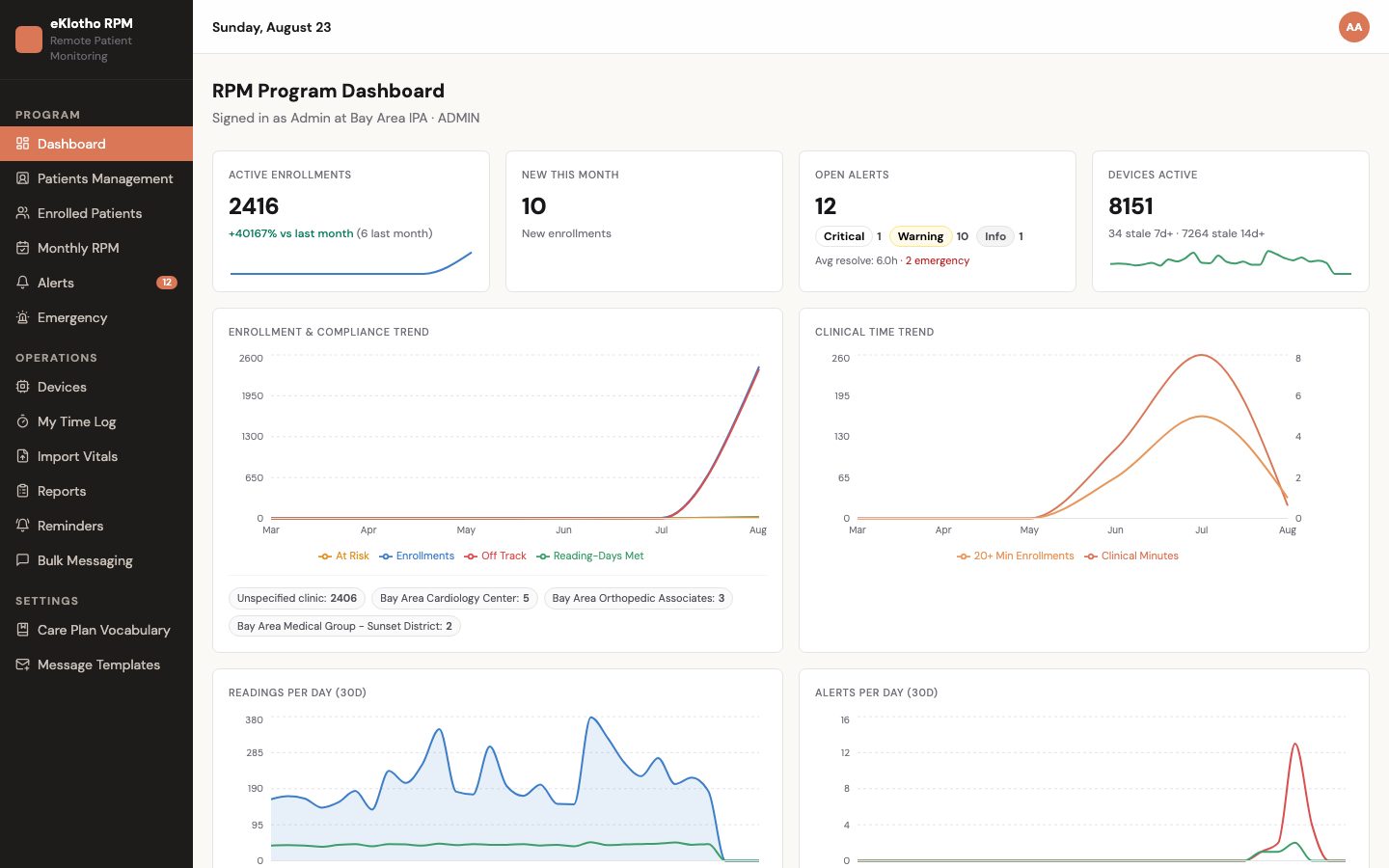Click the Alerts bell icon
Screen dimensions: 1389x868
22,283
